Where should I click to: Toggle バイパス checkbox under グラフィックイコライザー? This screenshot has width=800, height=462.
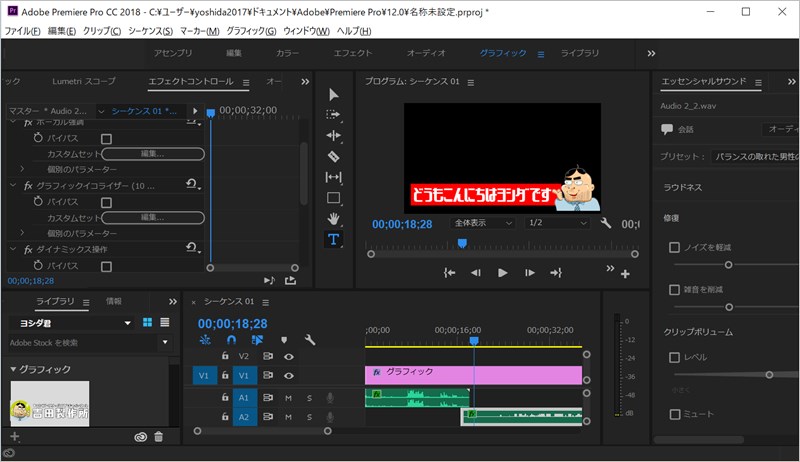106,202
